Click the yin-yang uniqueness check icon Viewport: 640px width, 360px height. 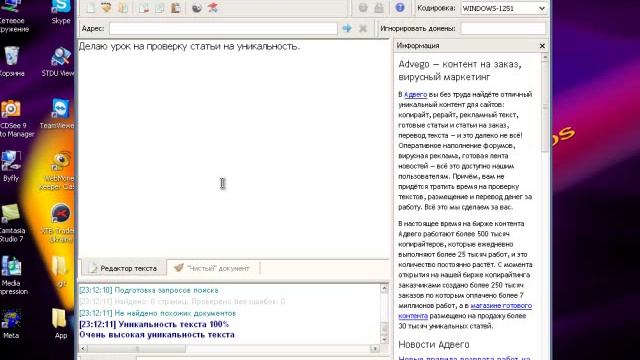(197, 8)
